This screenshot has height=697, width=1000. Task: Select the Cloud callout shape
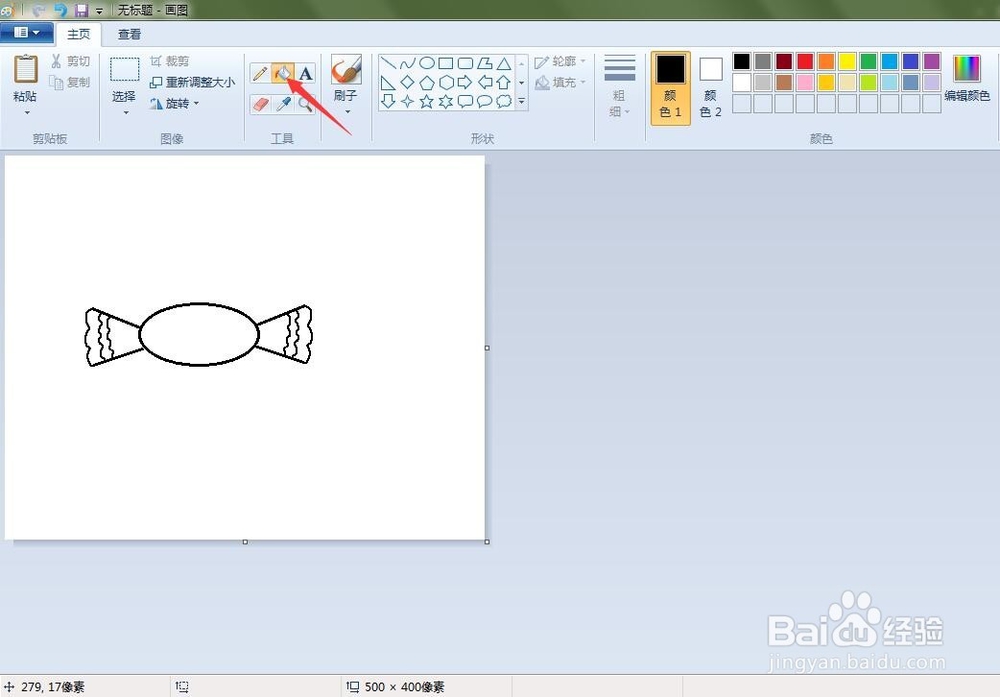[504, 101]
